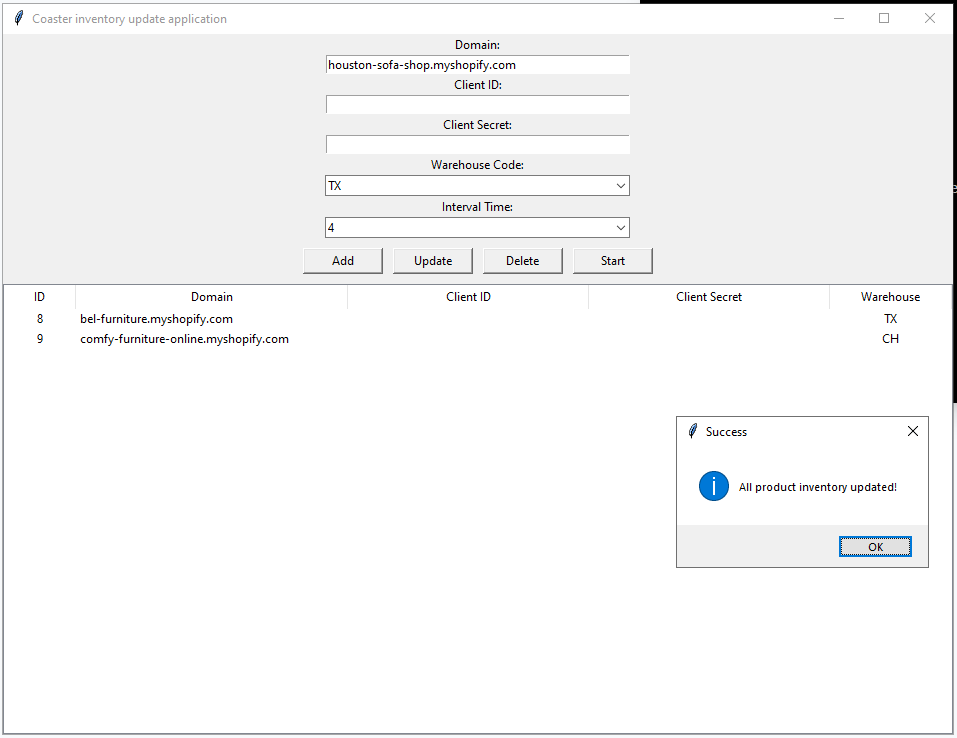Click the Client Secret column header
This screenshot has height=738, width=957.
(709, 296)
